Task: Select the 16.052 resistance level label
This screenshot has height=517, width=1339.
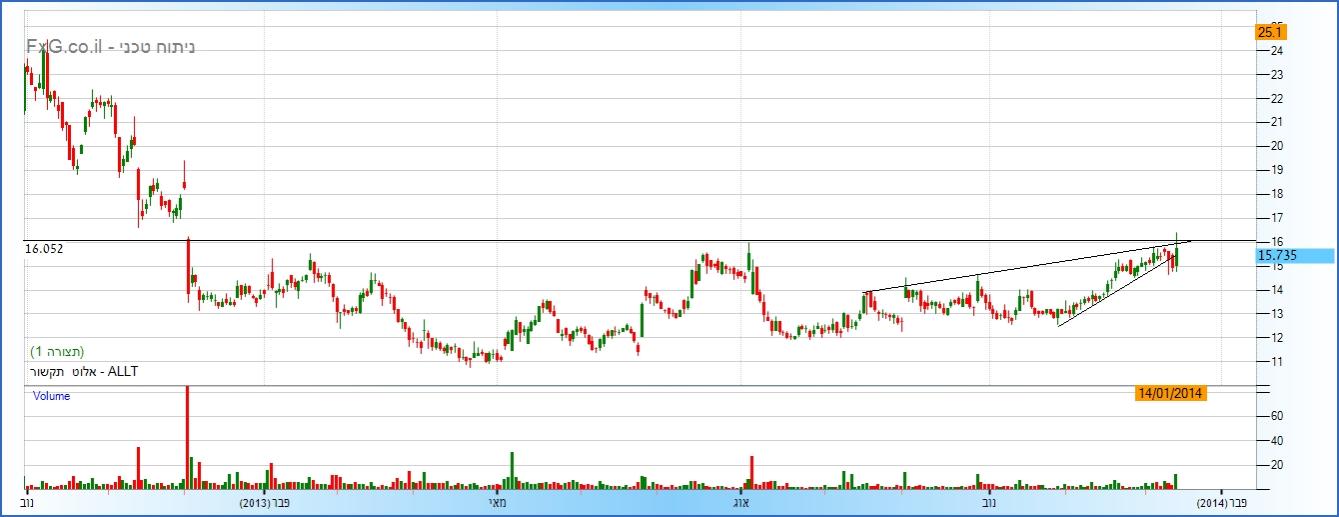Action: 44,249
